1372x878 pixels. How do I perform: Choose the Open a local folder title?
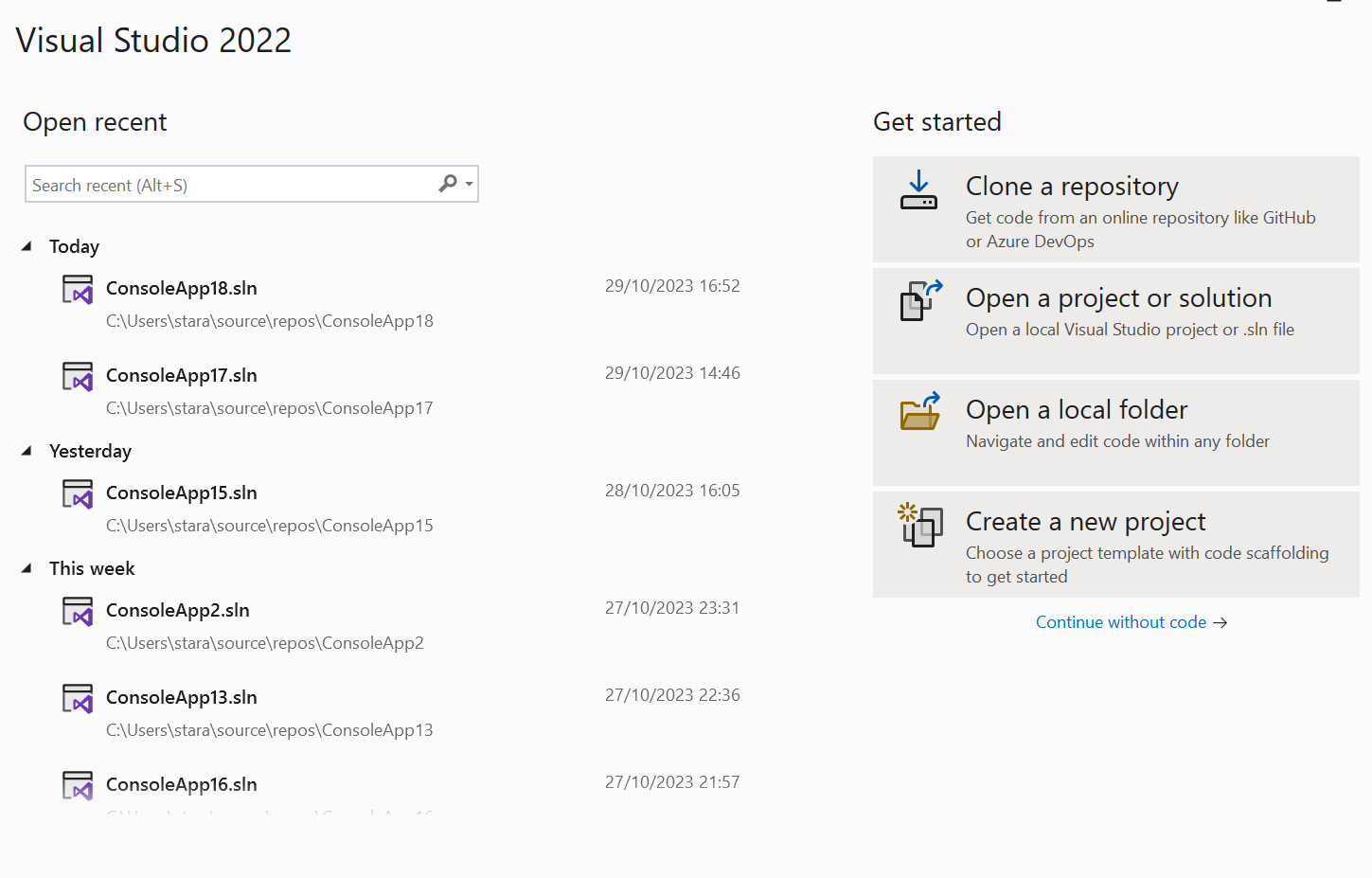tap(1077, 410)
